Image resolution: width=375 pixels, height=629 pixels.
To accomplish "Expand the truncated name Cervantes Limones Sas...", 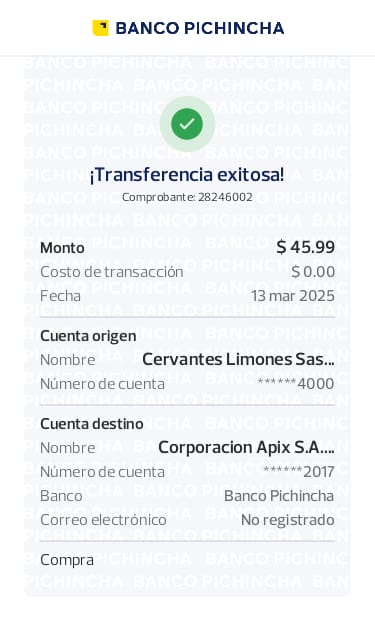I will coord(238,359).
